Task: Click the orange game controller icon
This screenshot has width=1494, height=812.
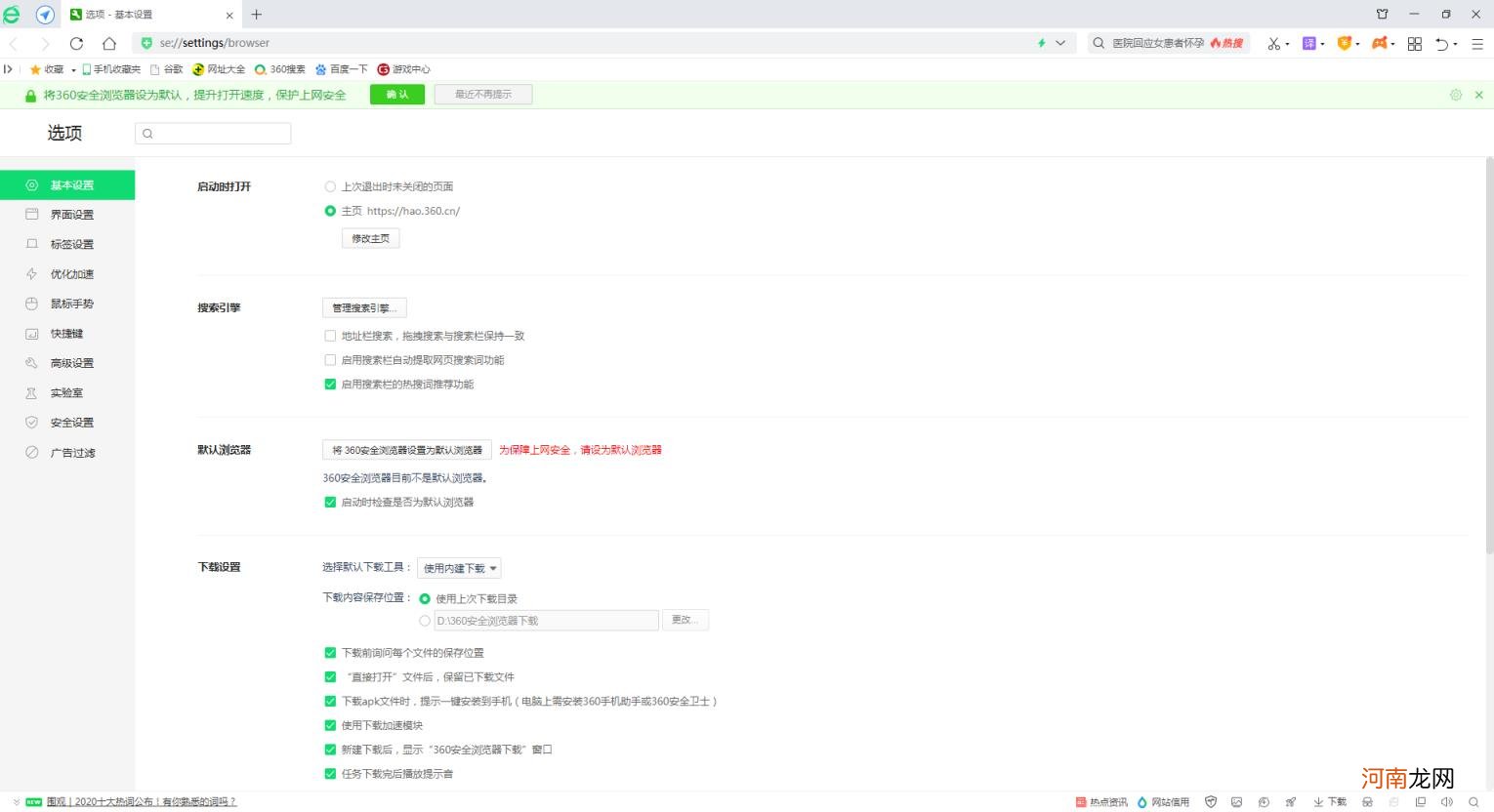Action: point(1379,43)
